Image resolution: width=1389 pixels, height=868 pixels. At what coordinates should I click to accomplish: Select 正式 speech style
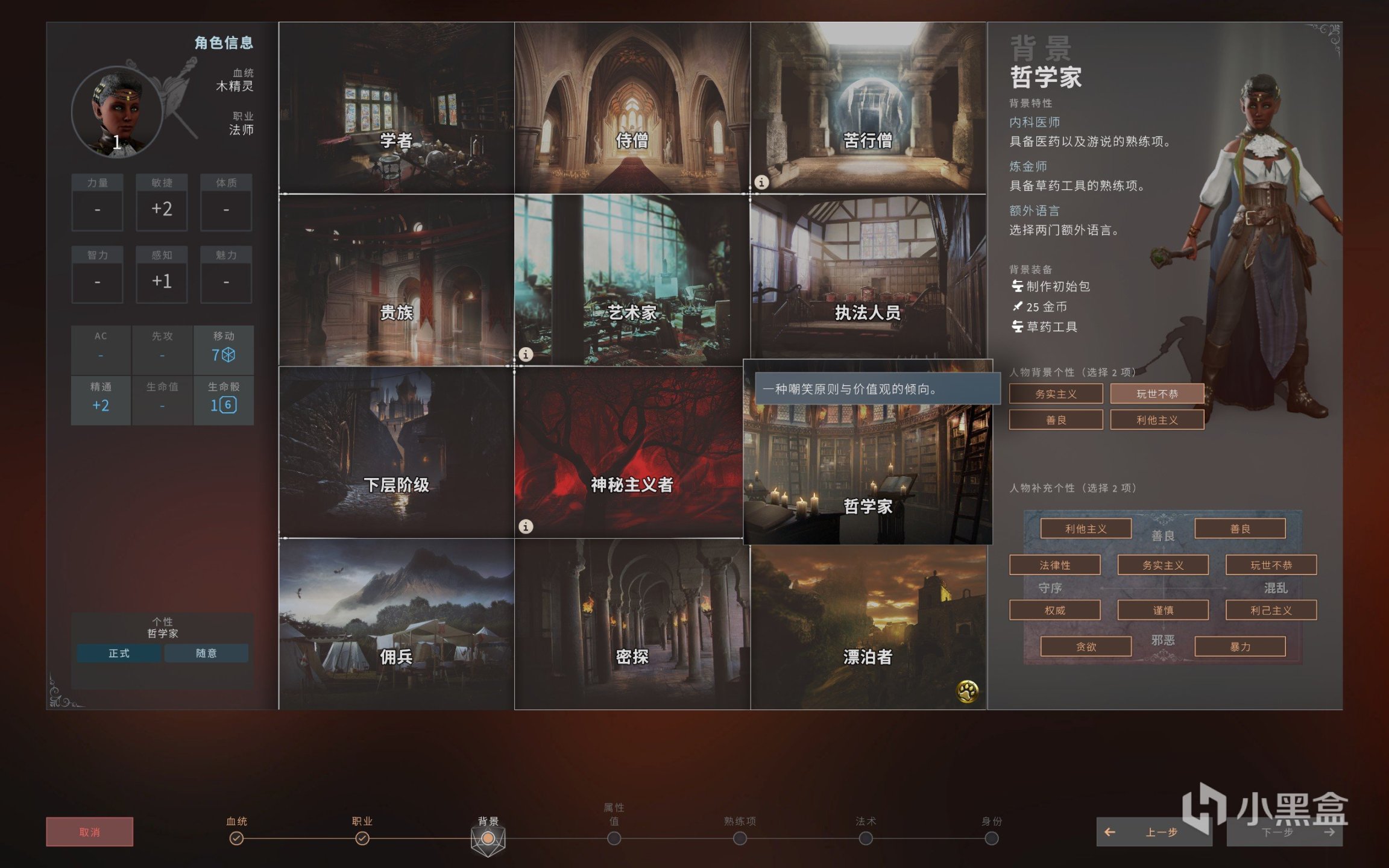coord(119,653)
